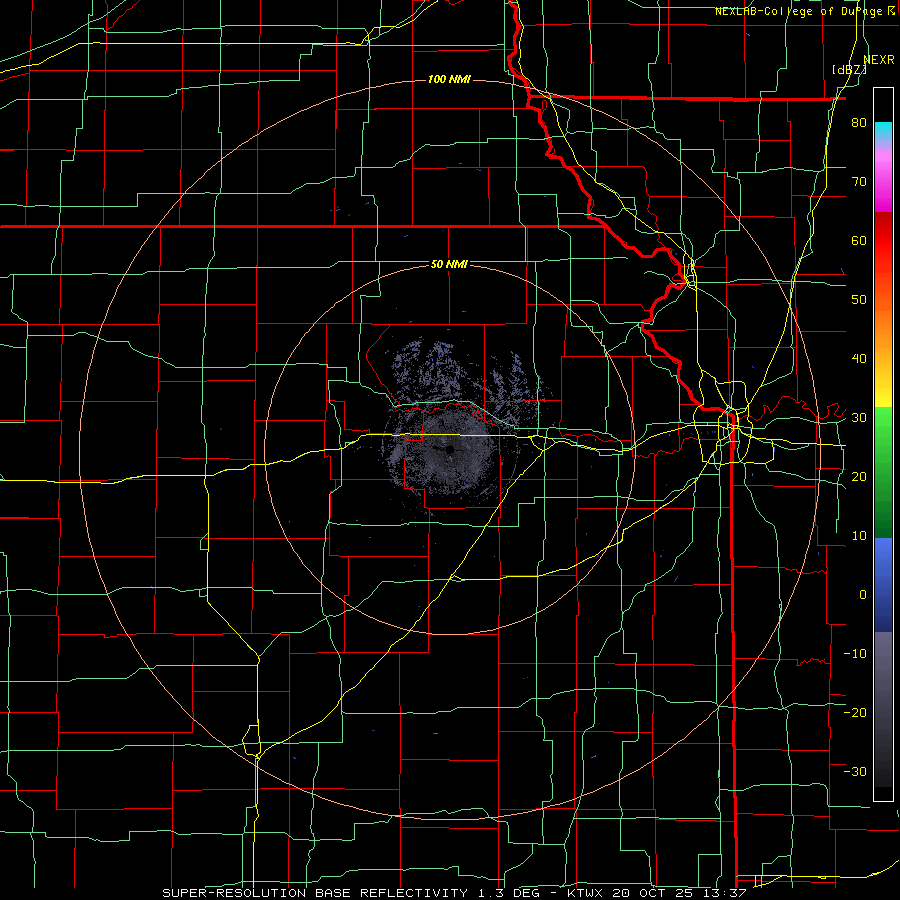
Task: Click the 50 dBZ legend value
Action: click(x=859, y=300)
